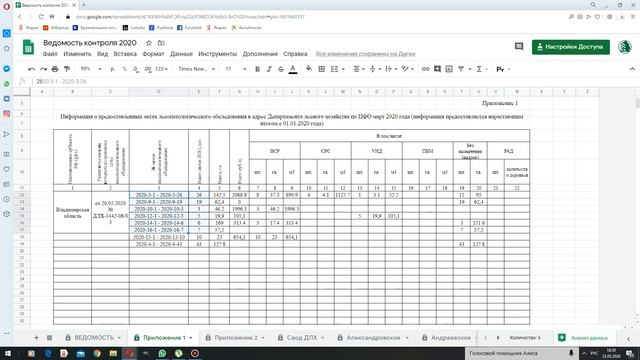The width and height of the screenshot is (640, 360).
Task: Open the text color picker
Action: tap(293, 69)
